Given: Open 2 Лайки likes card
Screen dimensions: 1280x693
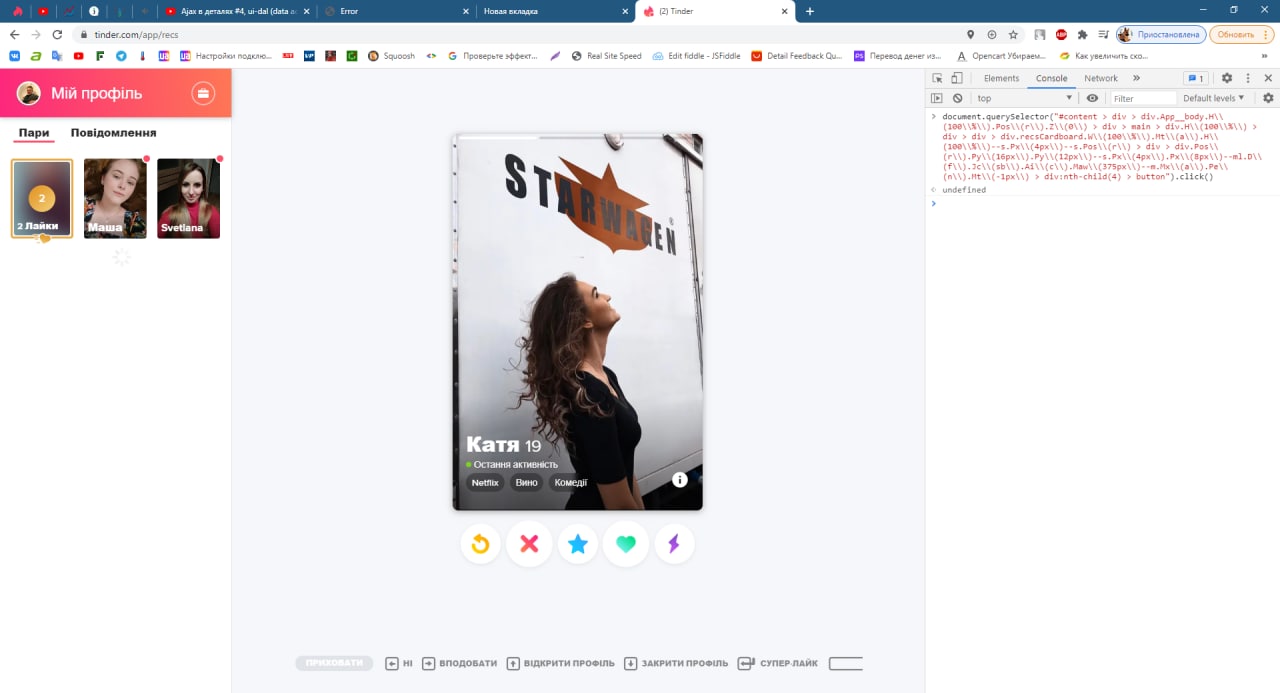Looking at the screenshot, I should (42, 199).
